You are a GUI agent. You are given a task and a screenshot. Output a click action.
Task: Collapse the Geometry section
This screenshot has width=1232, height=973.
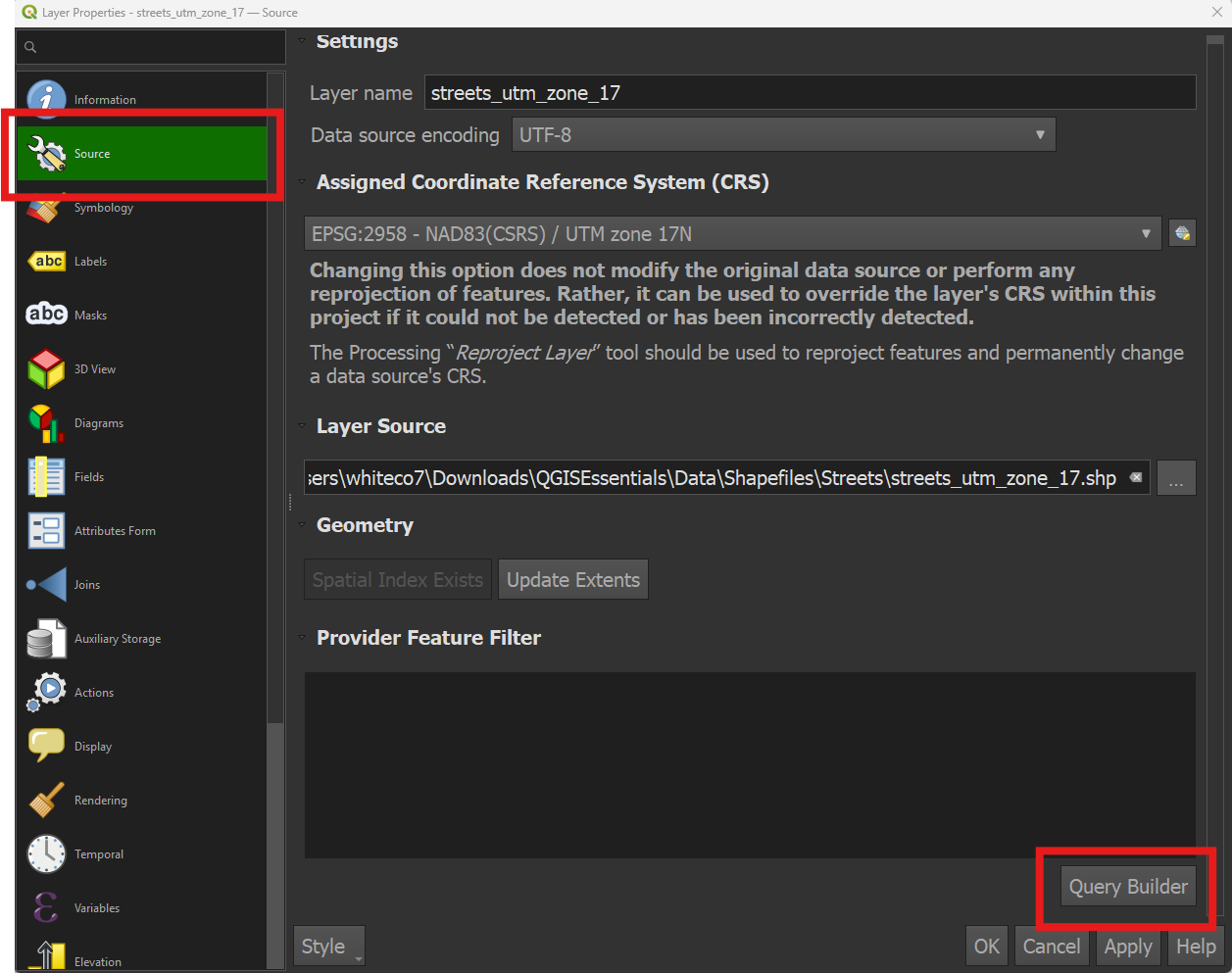point(302,525)
